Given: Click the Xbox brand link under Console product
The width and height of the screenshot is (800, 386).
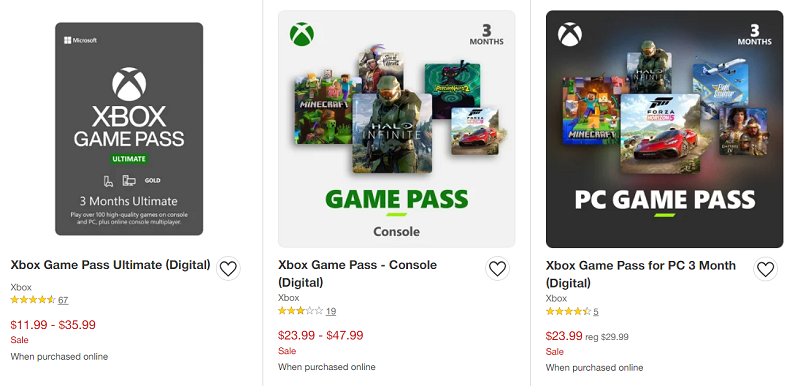Looking at the screenshot, I should pos(289,298).
